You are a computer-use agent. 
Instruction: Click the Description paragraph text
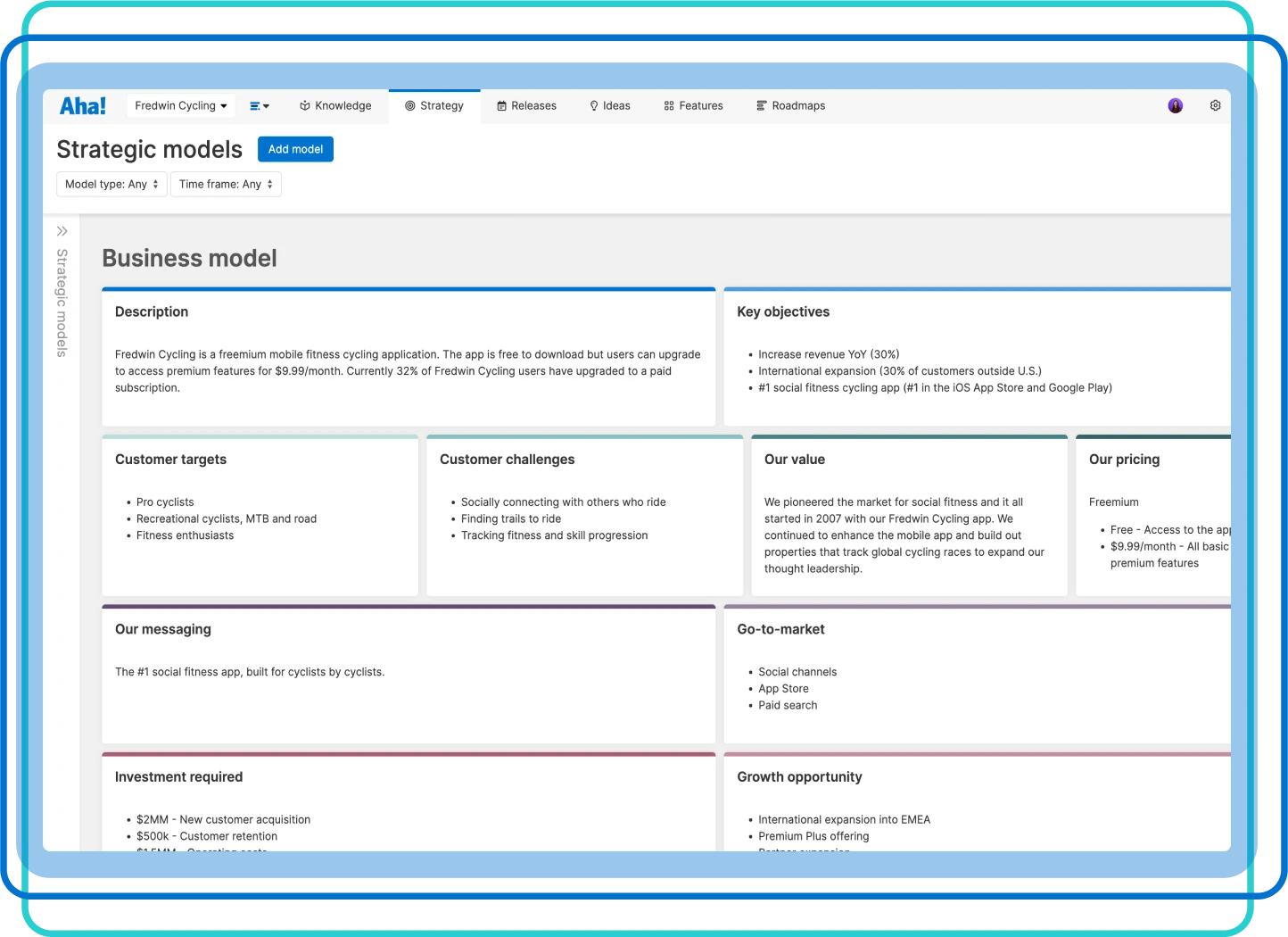coord(408,371)
